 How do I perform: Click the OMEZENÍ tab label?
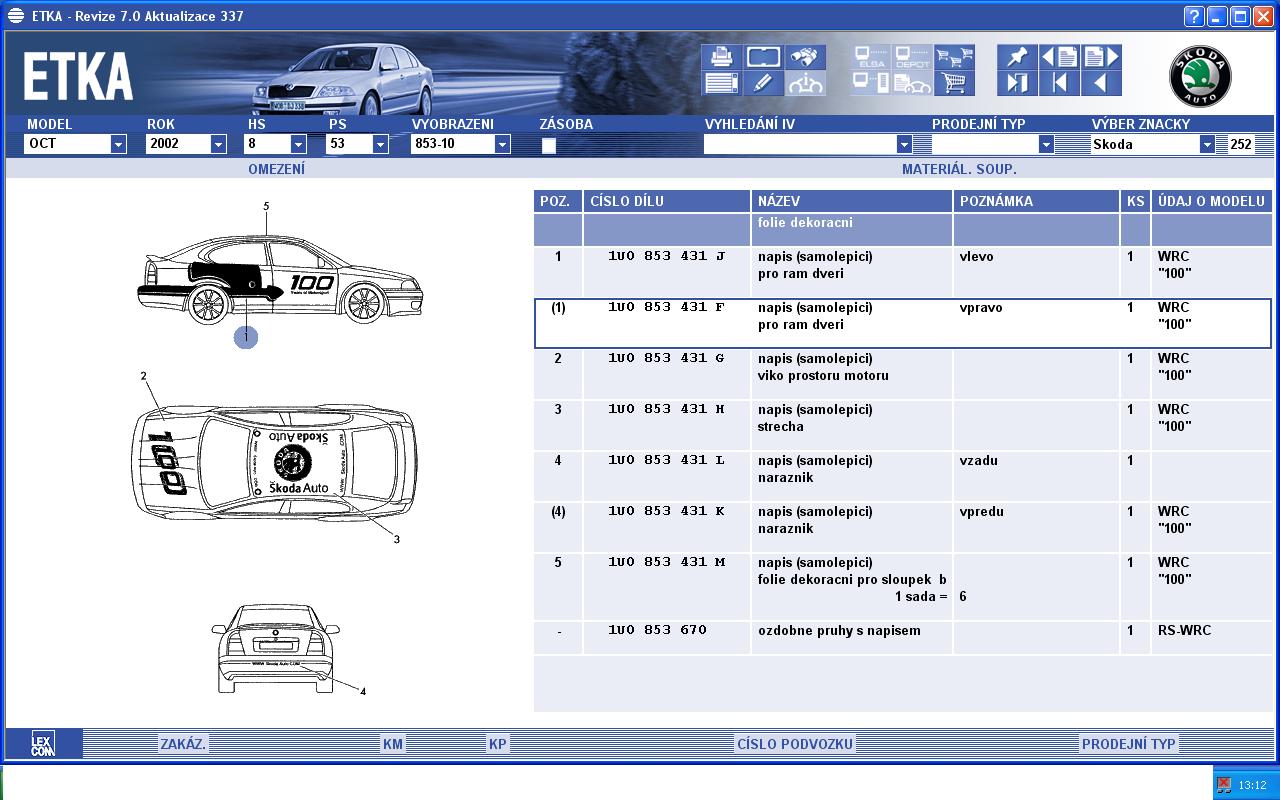(x=276, y=169)
